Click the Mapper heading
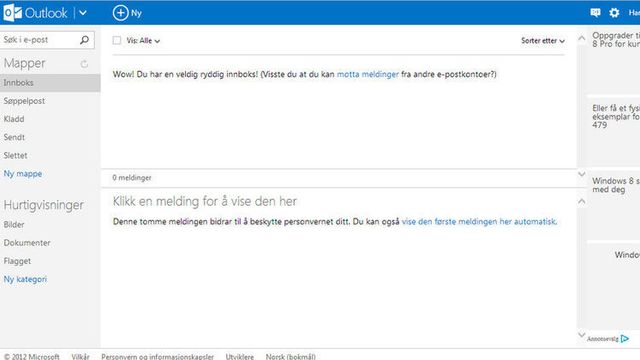This screenshot has width=640, height=360. pos(24,64)
